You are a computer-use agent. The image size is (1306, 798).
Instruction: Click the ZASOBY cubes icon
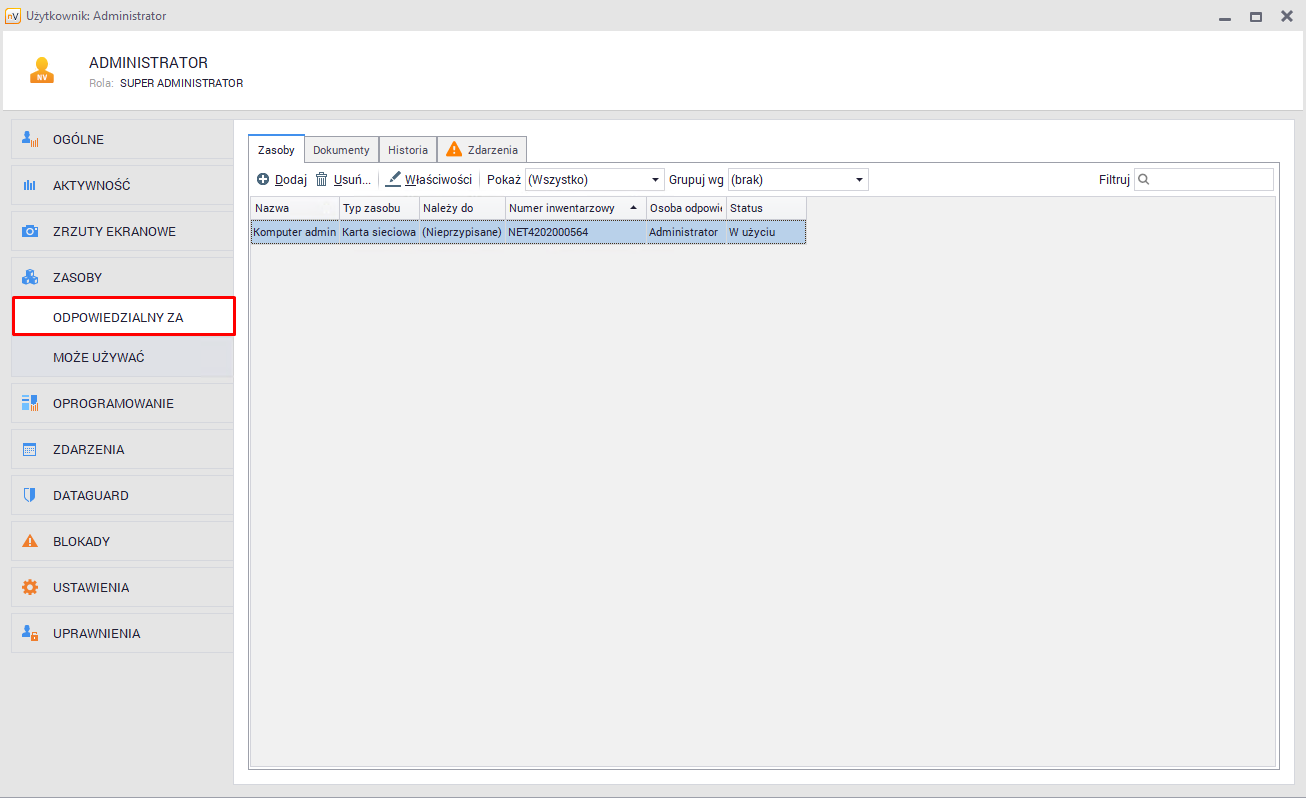click(x=30, y=278)
